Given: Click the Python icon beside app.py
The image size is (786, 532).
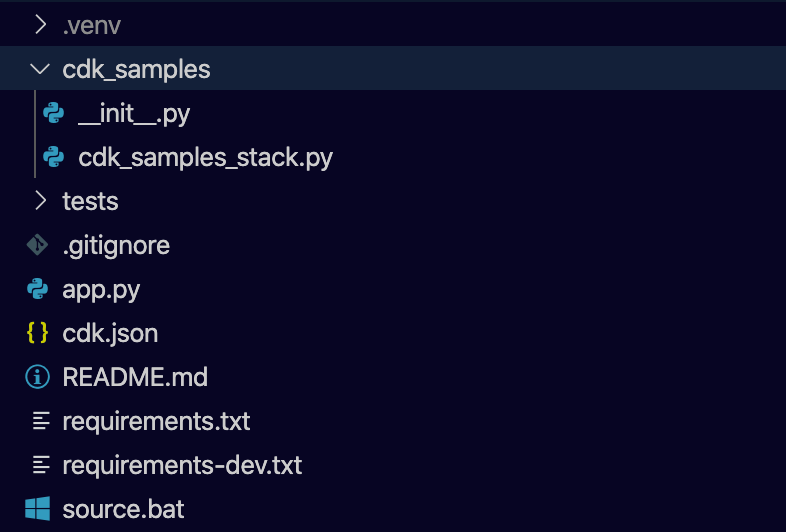Looking at the screenshot, I should click(38, 290).
